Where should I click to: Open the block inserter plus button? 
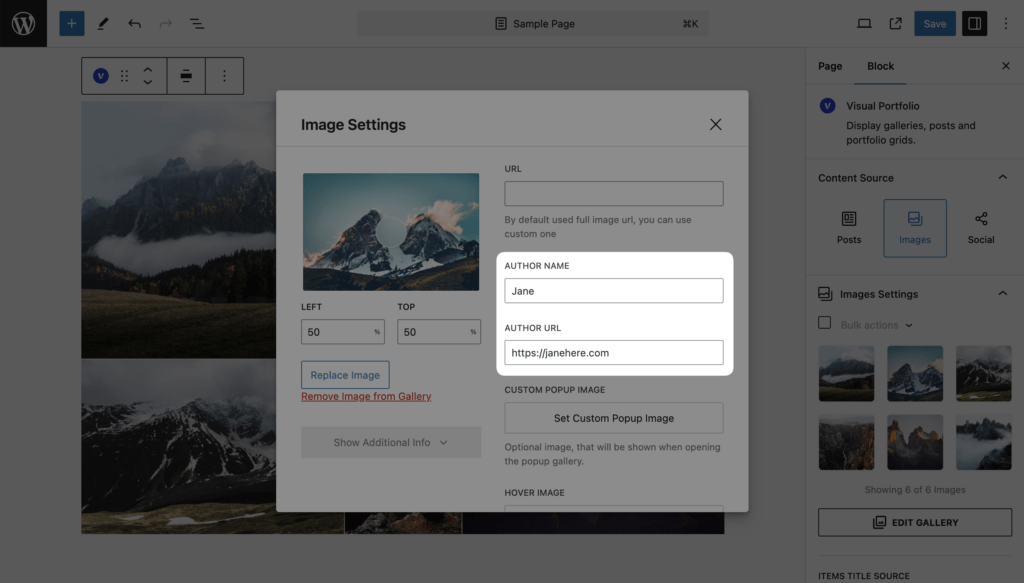pos(72,24)
